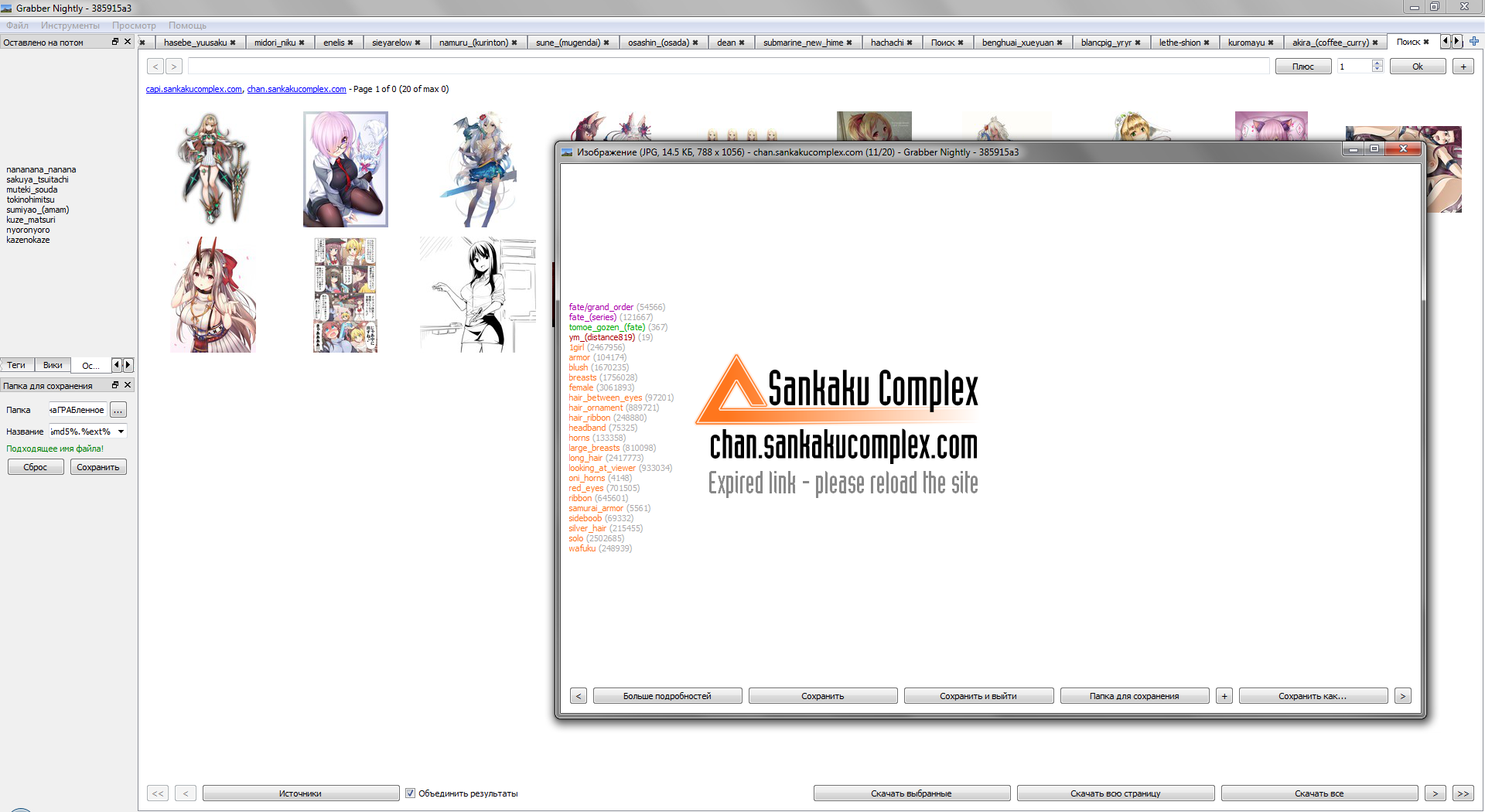Screen dimensions: 1485x812
Task: Open the Инструменты menu
Action: pos(70,26)
